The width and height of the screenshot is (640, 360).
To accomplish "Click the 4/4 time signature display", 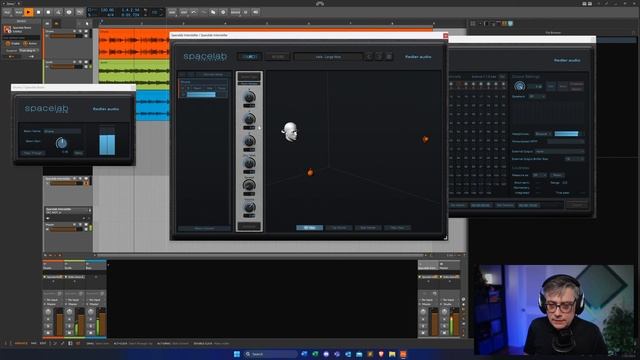I will tap(110, 15).
